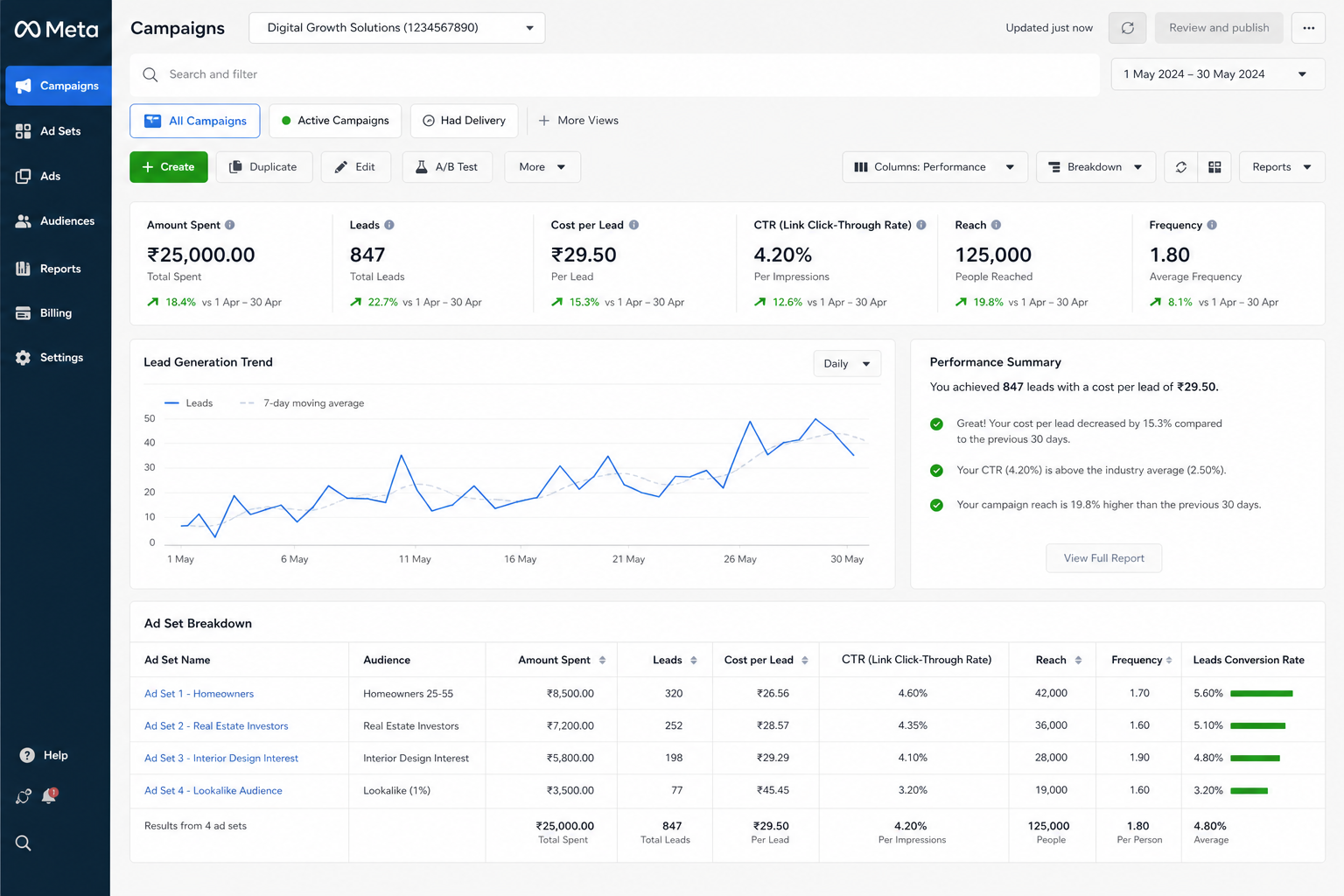Click the 3.20% conversion rate bar
Screen dimensions: 1344x896
[1249, 791]
